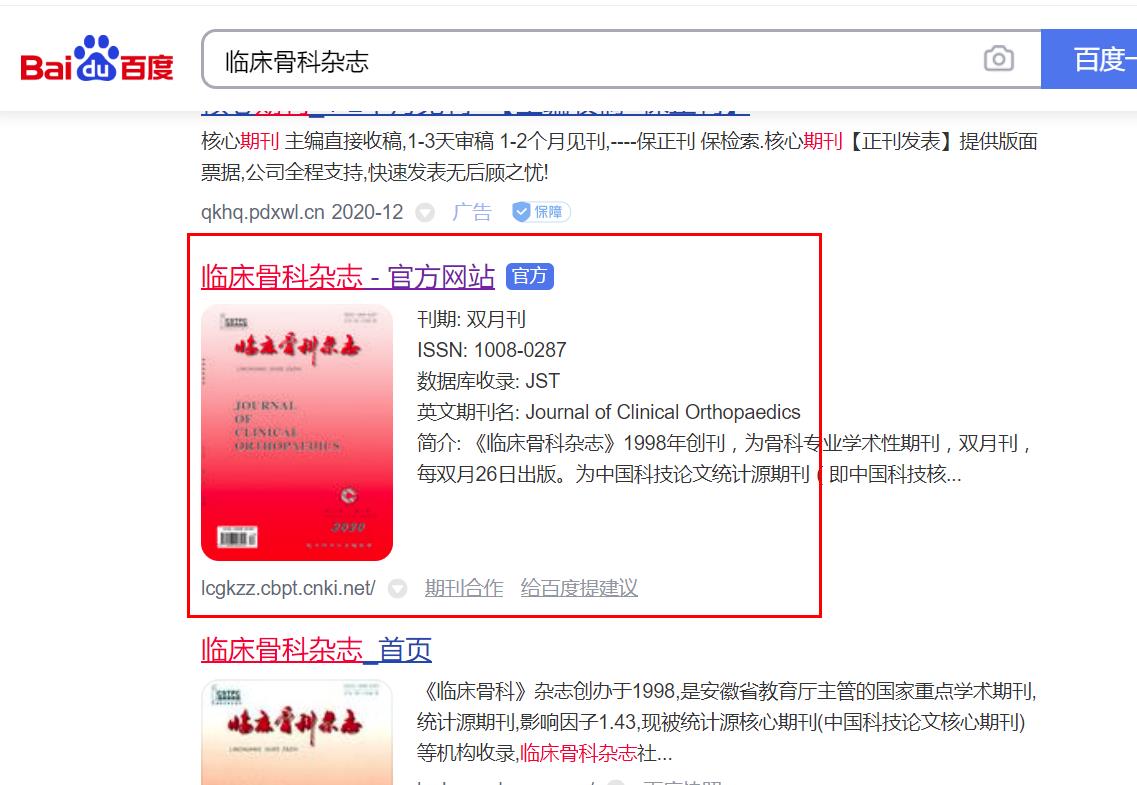The image size is (1137, 785).
Task: Click the ISSN: 1008-0287 text
Action: pos(491,350)
